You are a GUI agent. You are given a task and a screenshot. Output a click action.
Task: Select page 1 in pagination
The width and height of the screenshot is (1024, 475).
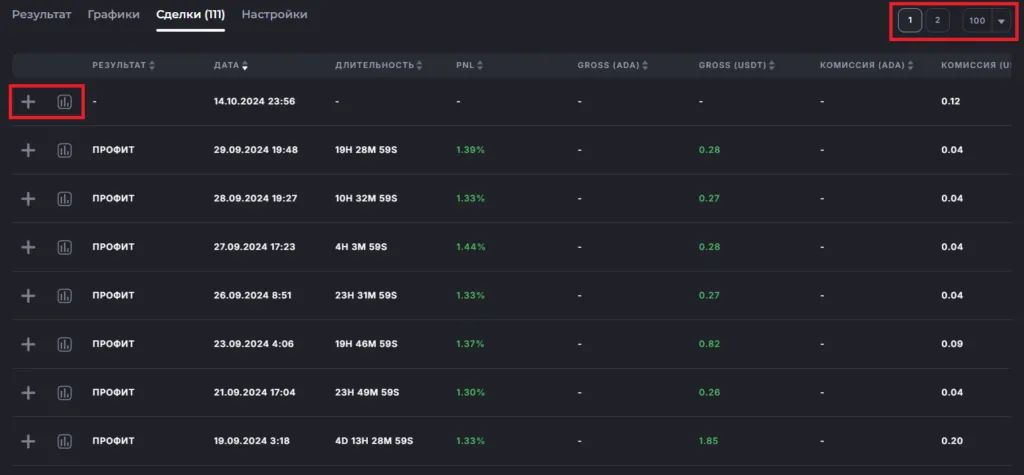[910, 21]
